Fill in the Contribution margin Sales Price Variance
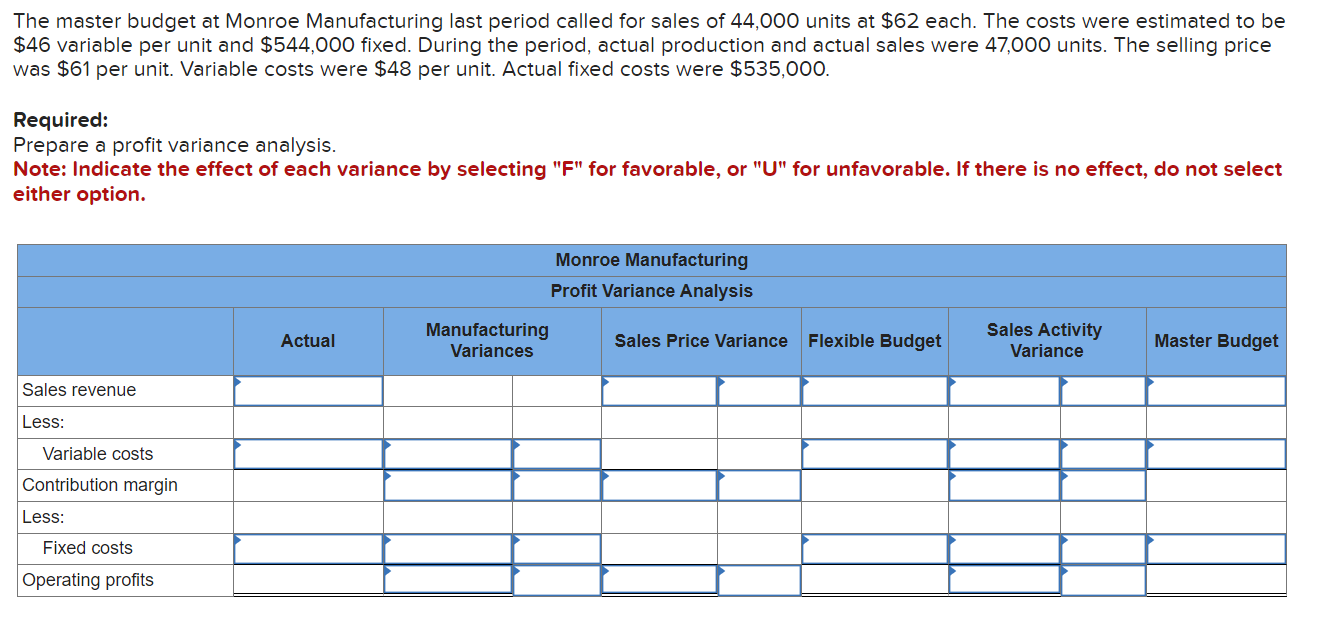The image size is (1328, 622). [658, 485]
